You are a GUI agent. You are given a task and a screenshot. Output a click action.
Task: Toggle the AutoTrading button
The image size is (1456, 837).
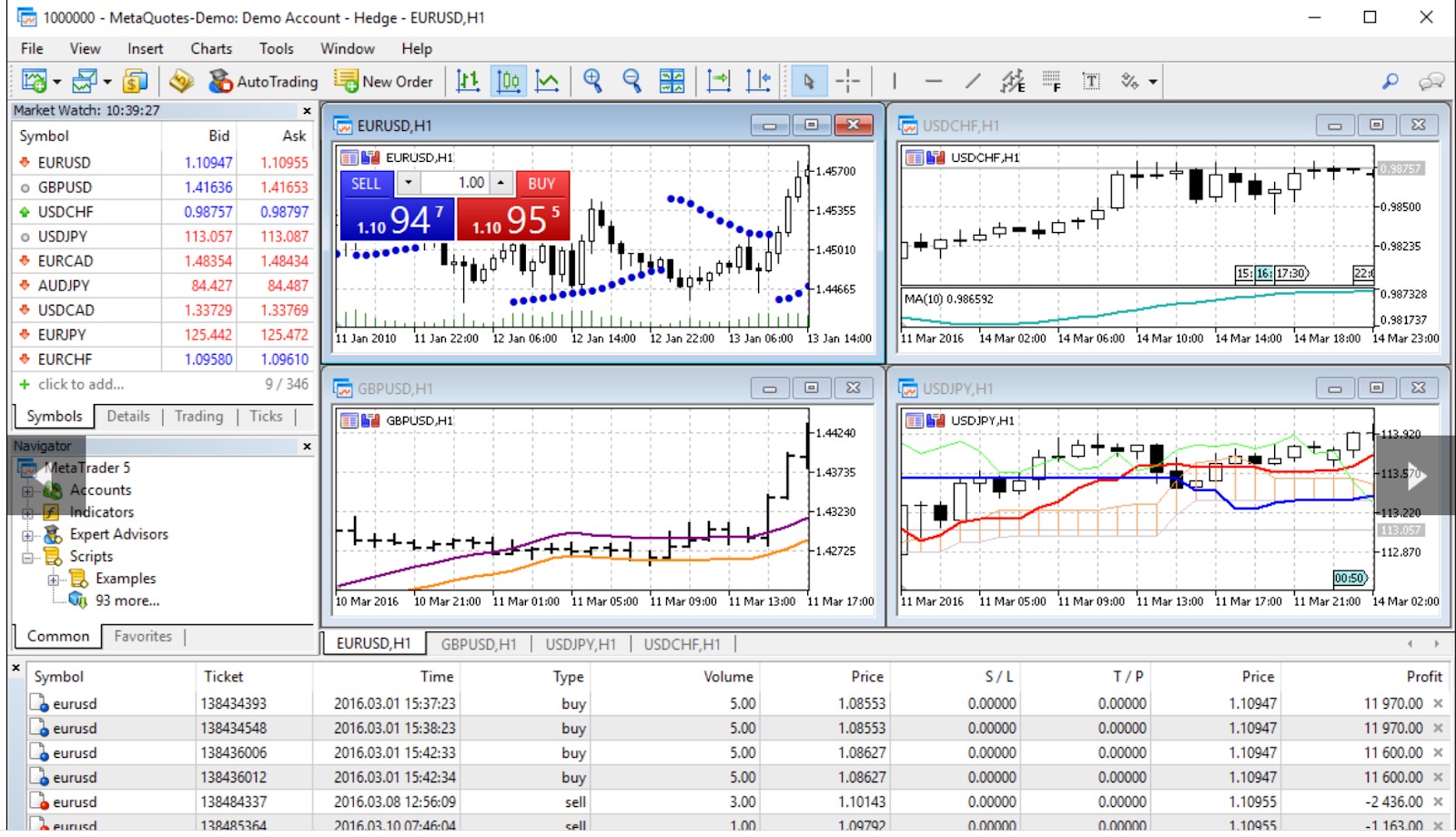click(263, 81)
